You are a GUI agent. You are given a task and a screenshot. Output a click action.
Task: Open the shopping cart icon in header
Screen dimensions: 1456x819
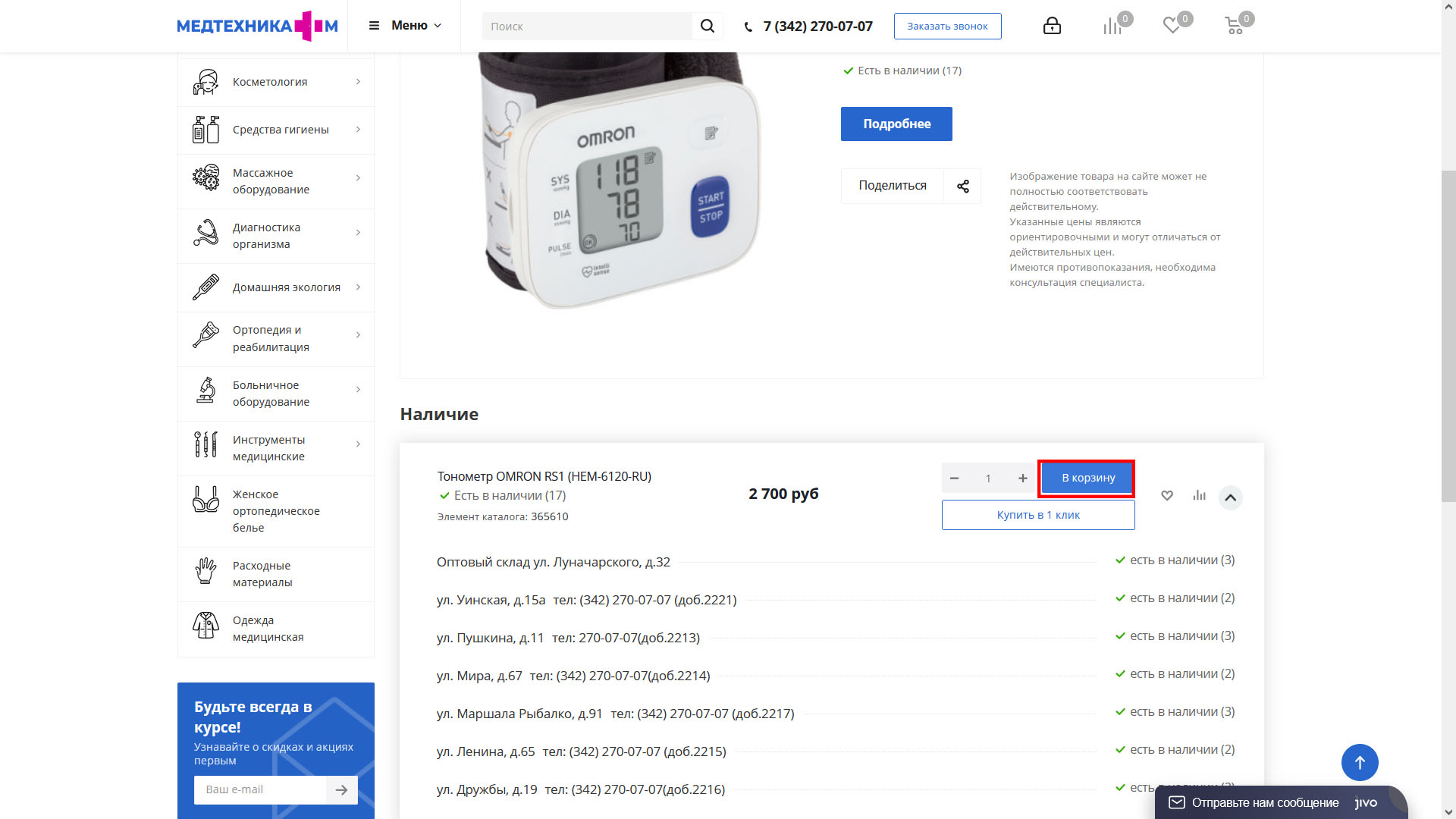1235,27
